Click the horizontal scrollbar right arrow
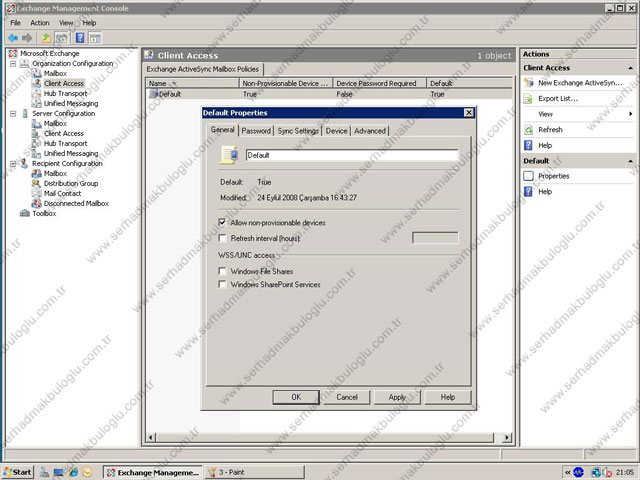Viewport: 640px width, 480px height. point(507,438)
